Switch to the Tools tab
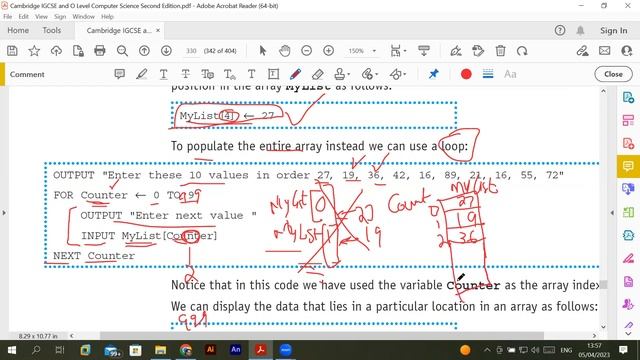The height and width of the screenshot is (360, 640). click(x=51, y=31)
